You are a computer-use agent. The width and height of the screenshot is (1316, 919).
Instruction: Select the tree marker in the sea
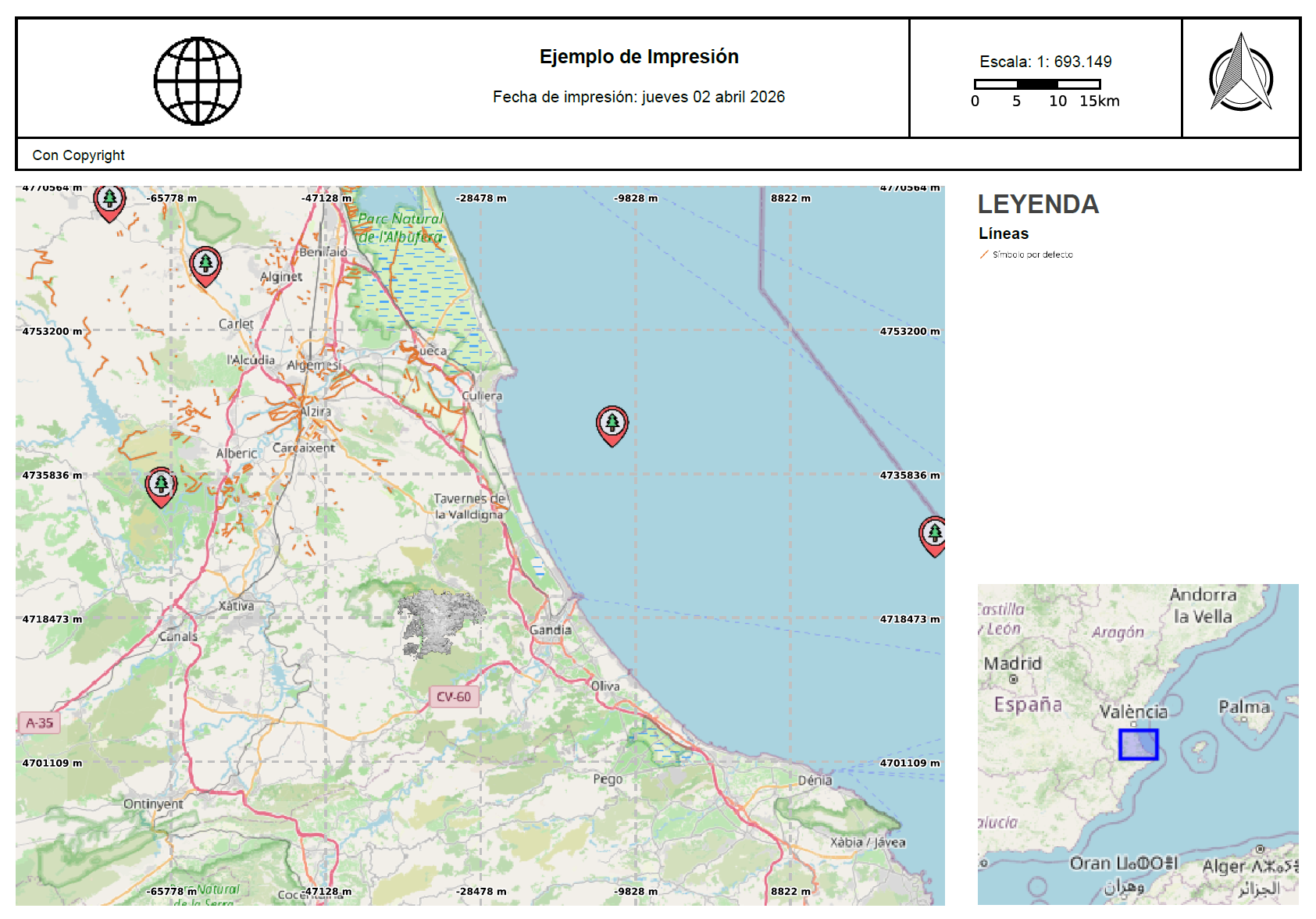click(x=612, y=426)
